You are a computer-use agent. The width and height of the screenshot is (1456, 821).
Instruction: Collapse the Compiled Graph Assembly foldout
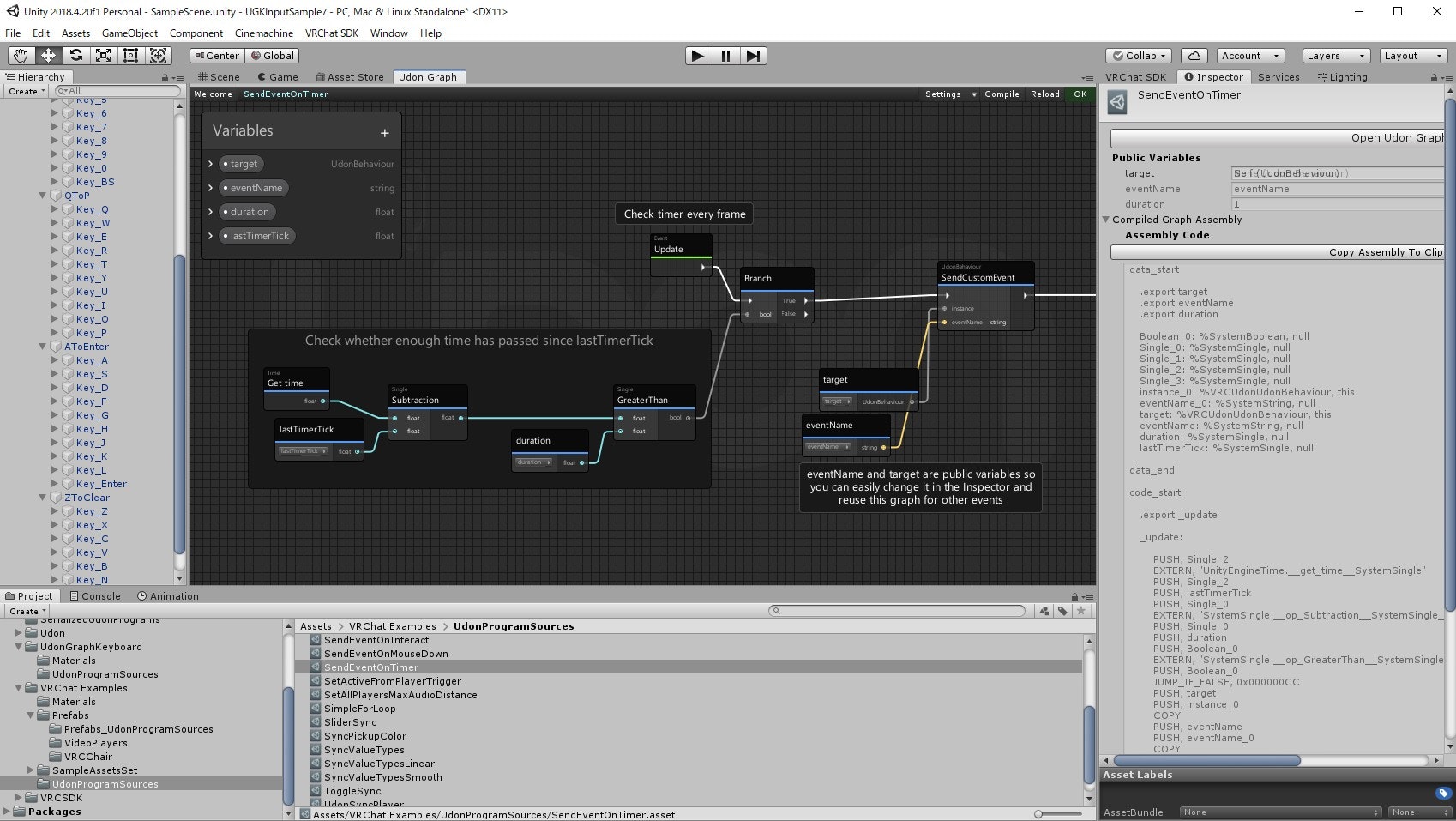pyautogui.click(x=1106, y=220)
